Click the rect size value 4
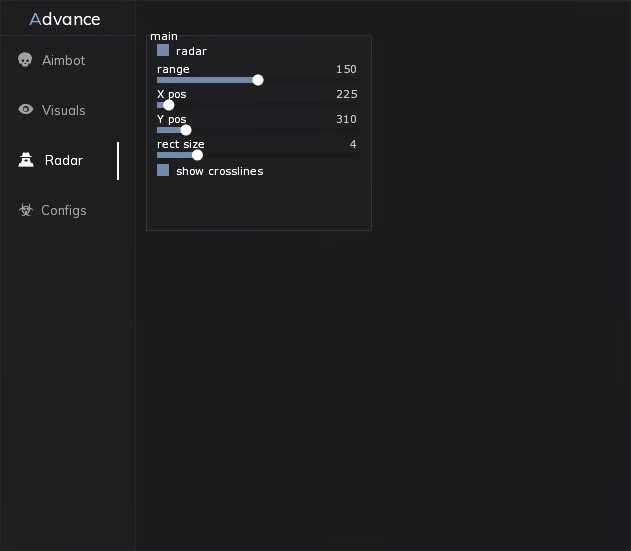The width and height of the screenshot is (631, 551). pyautogui.click(x=353, y=144)
